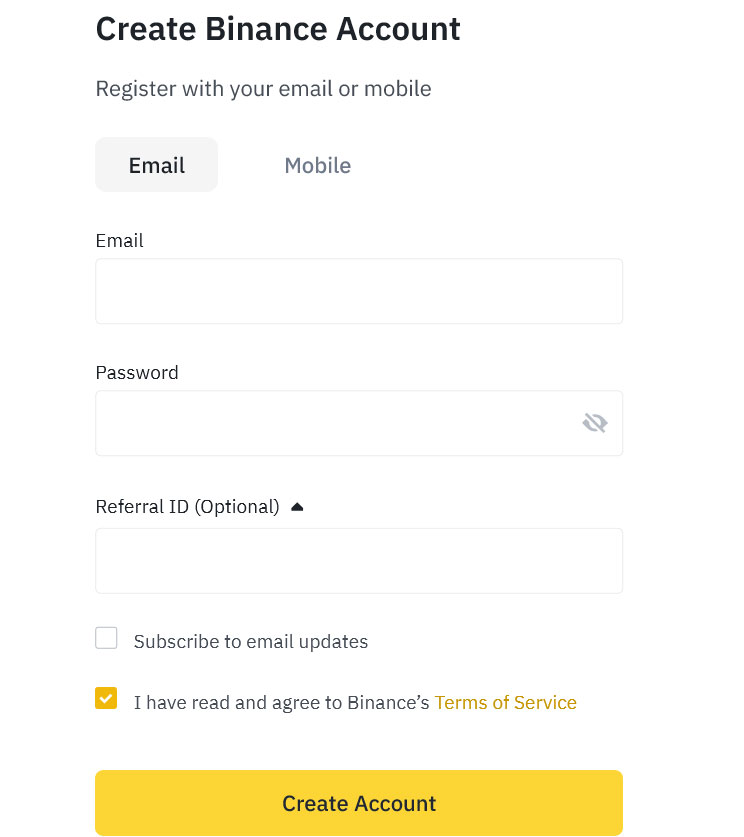Screen dimensions: 744x837
Task: Focus the Email address input field
Action: [x=359, y=291]
